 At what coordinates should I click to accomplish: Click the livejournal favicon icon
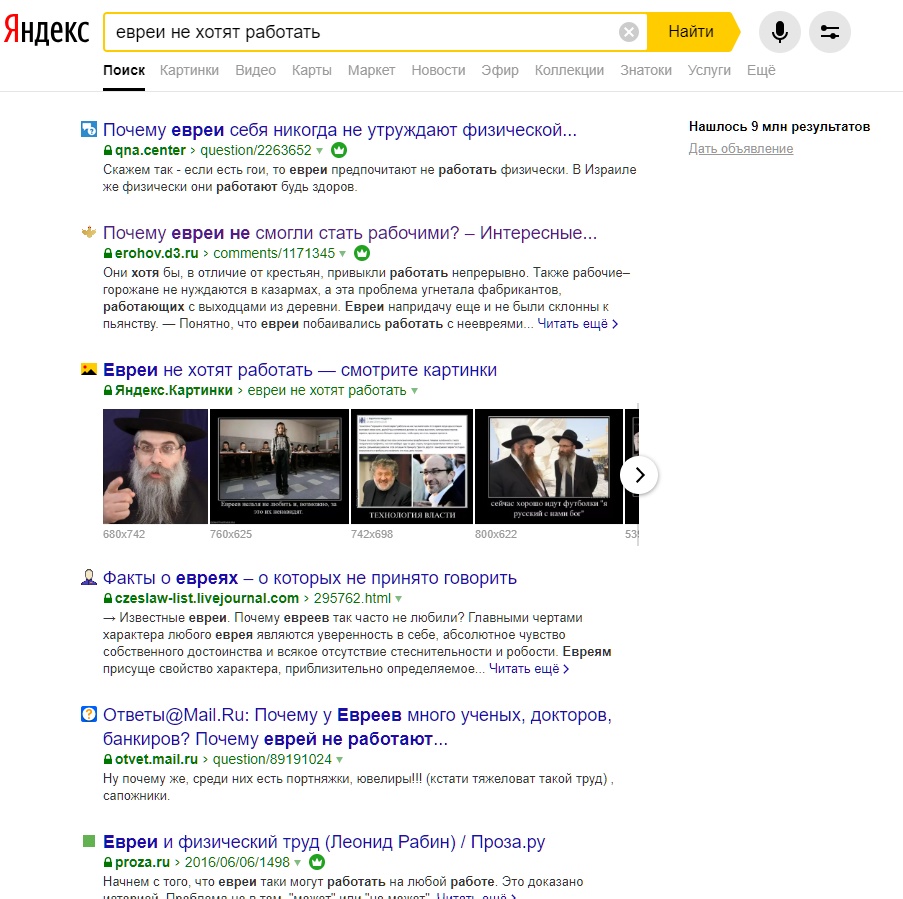pos(89,577)
